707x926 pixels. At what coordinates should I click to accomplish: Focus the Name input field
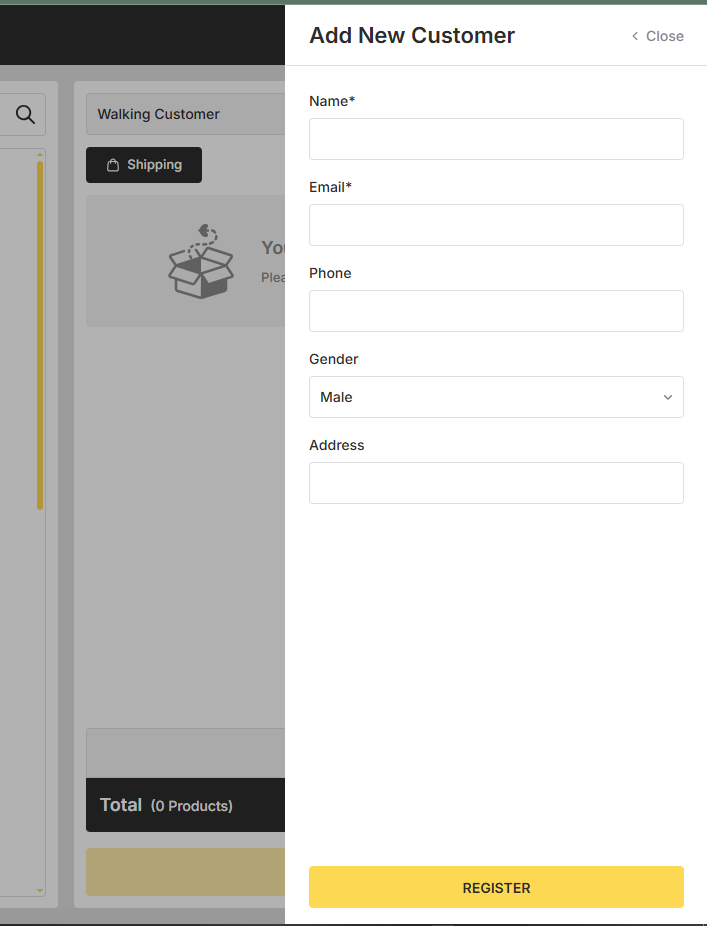click(x=496, y=139)
